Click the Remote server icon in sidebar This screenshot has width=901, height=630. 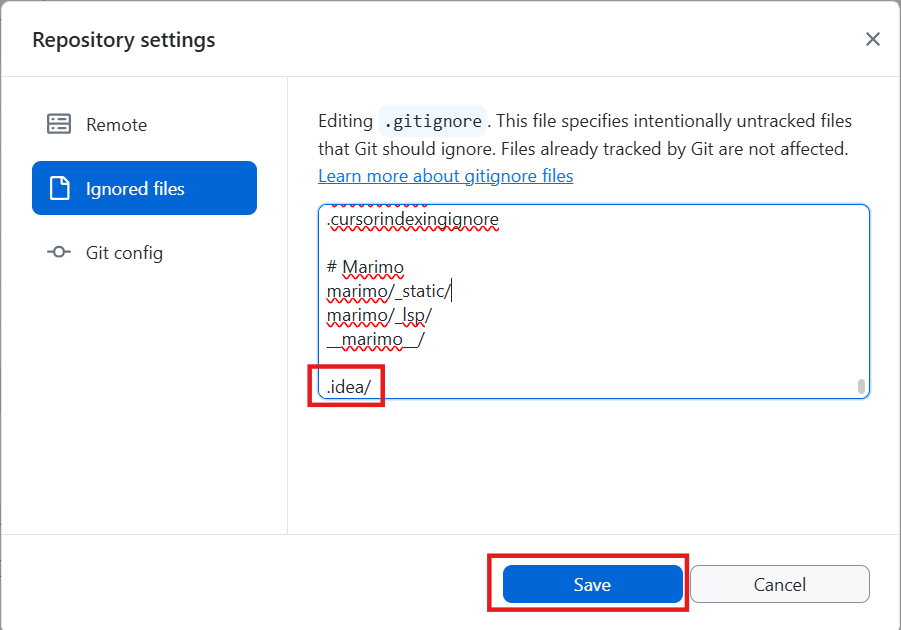coord(59,124)
